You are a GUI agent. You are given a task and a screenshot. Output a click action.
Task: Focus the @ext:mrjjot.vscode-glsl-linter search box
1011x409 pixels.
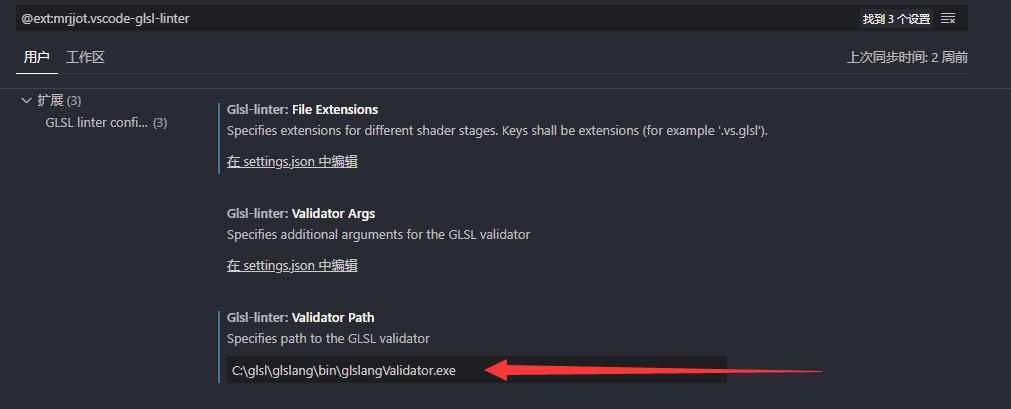click(x=438, y=19)
